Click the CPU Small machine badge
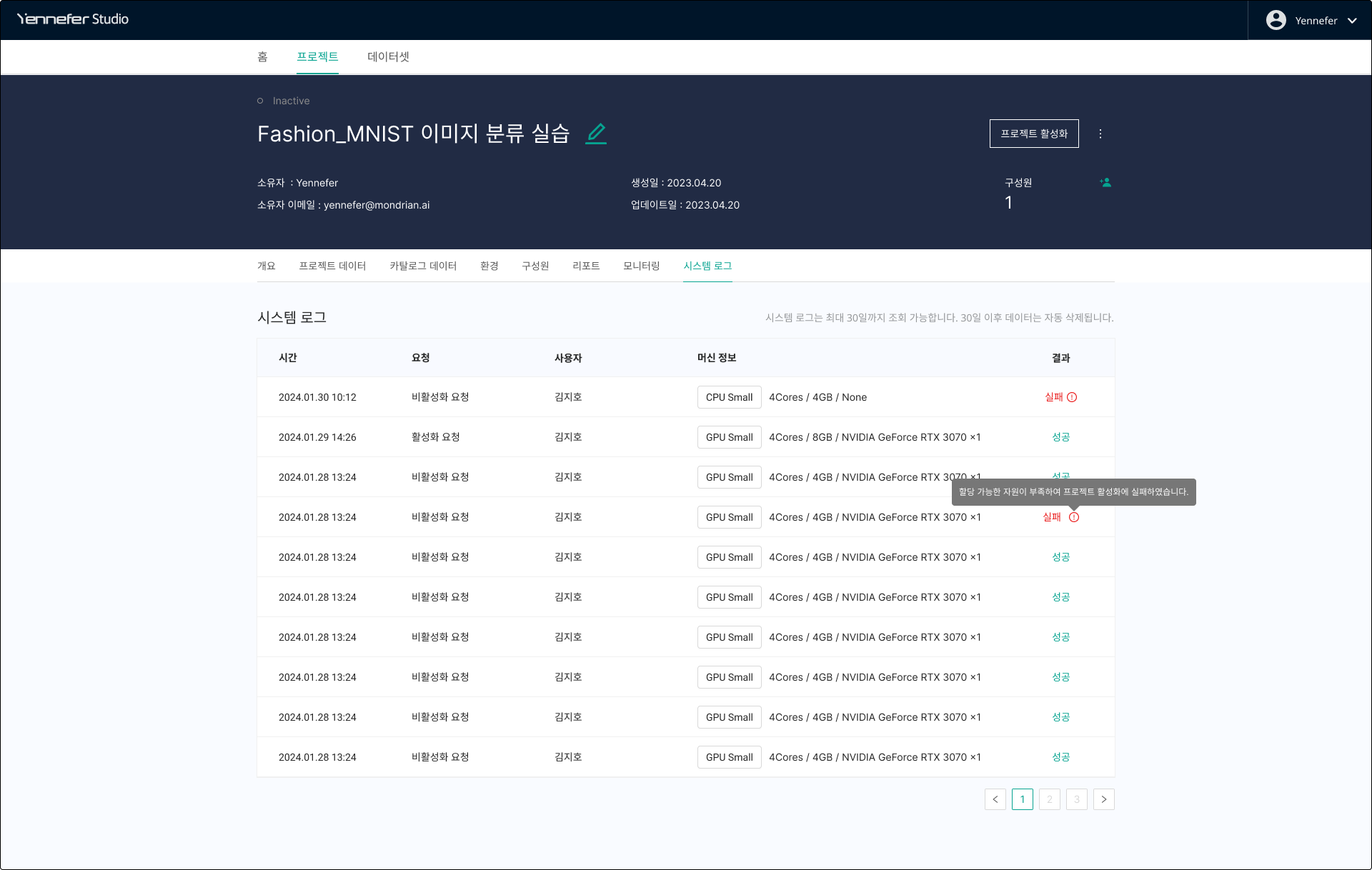 tap(729, 397)
